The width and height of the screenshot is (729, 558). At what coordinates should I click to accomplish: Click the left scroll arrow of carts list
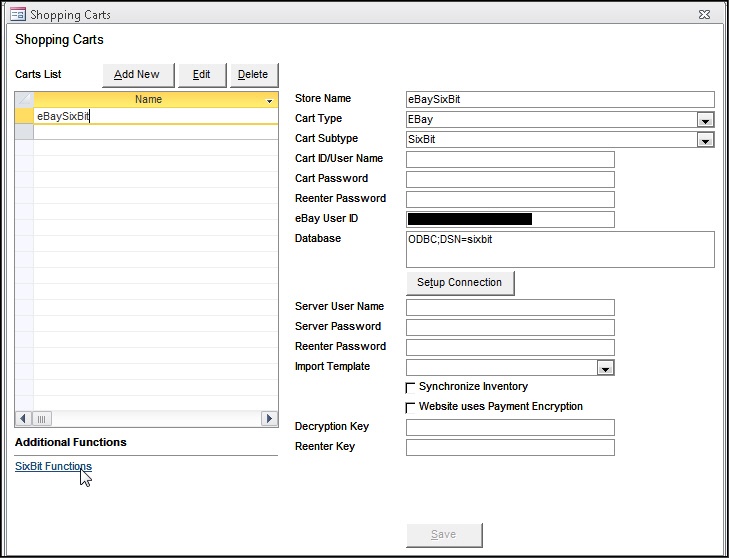(x=23, y=418)
